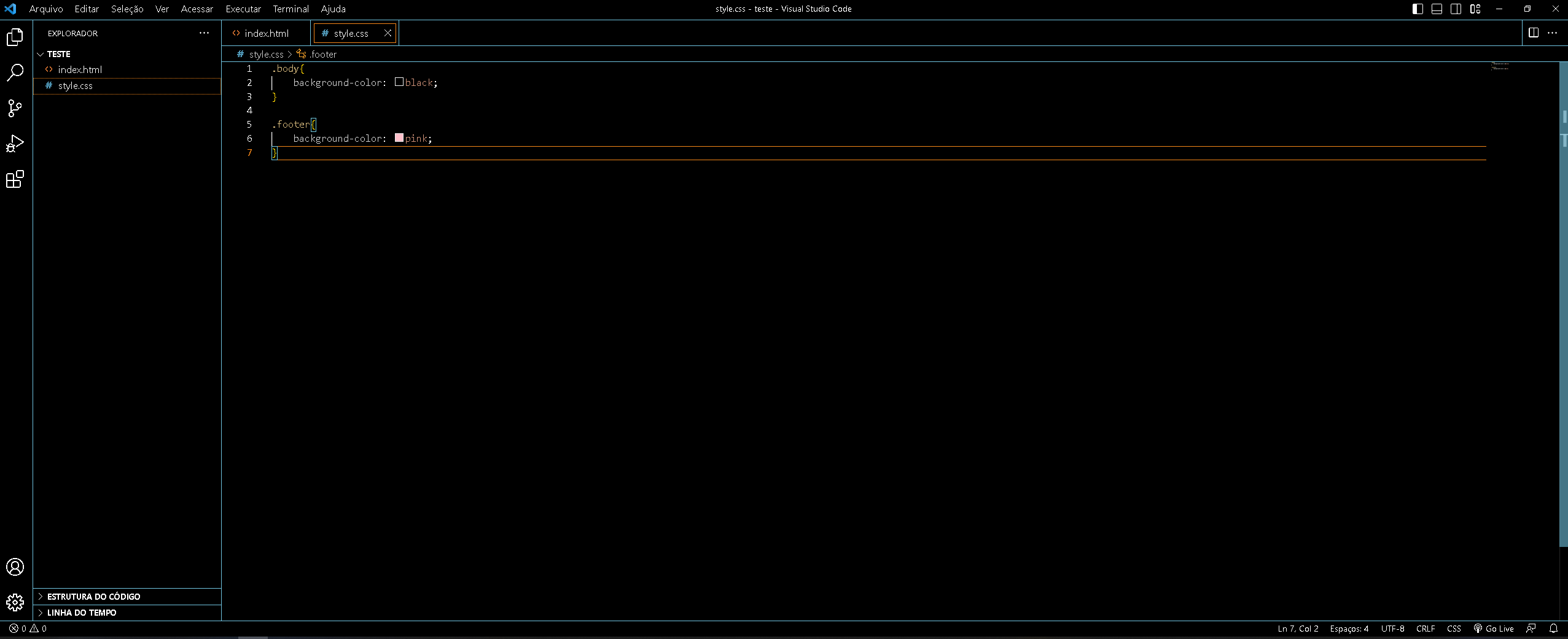Image resolution: width=1568 pixels, height=639 pixels.
Task: Open Explorer more actions ellipsis
Action: pyautogui.click(x=204, y=33)
